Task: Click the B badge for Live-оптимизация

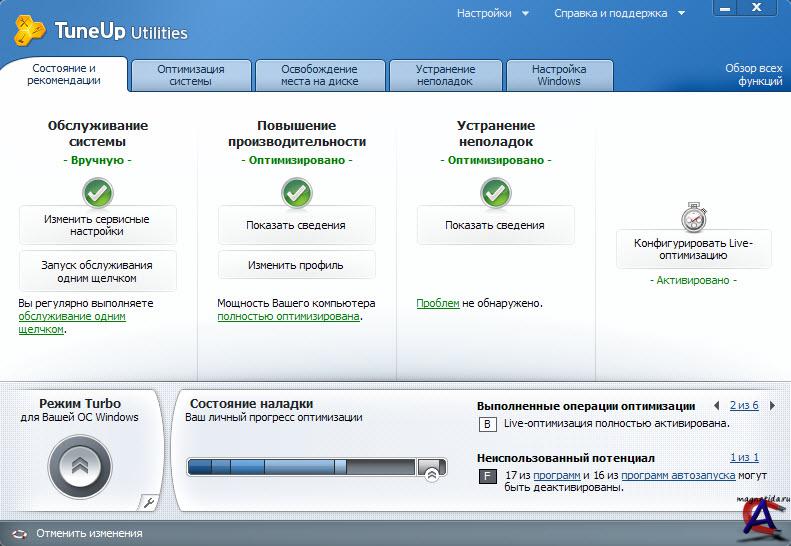Action: coord(487,425)
